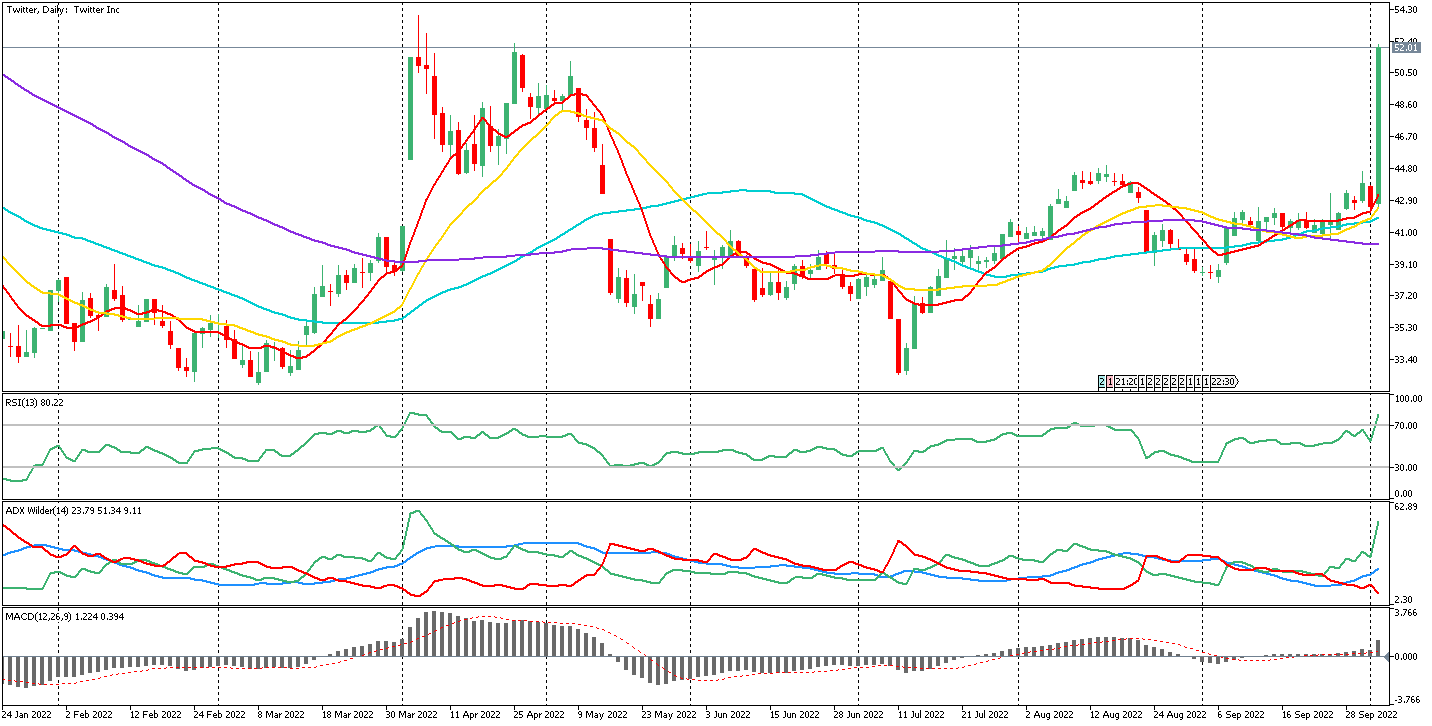Click the 23 May 2022 date label
The width and height of the screenshot is (1432, 726).
click(x=667, y=715)
